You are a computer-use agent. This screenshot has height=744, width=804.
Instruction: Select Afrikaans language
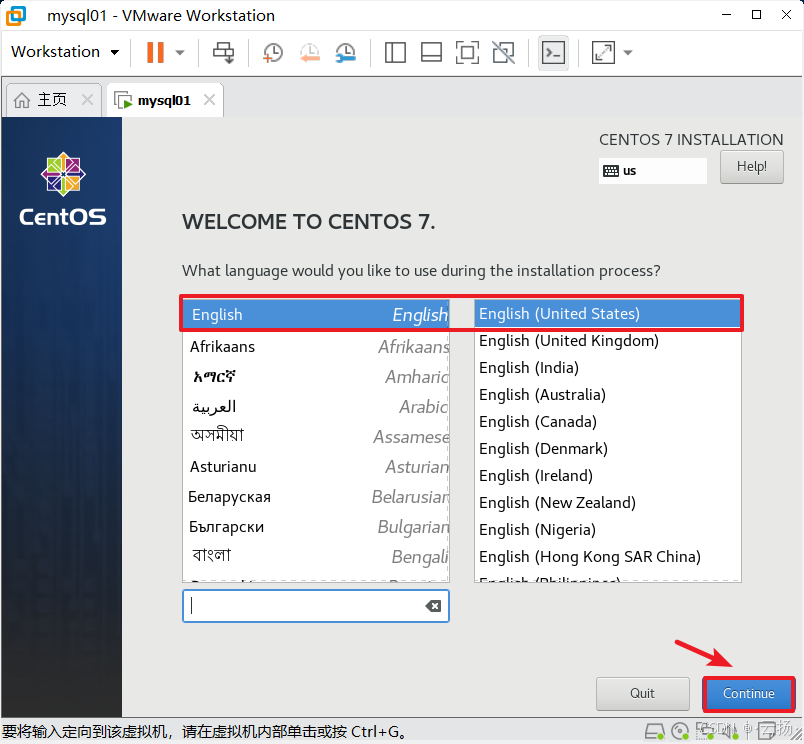click(316, 347)
